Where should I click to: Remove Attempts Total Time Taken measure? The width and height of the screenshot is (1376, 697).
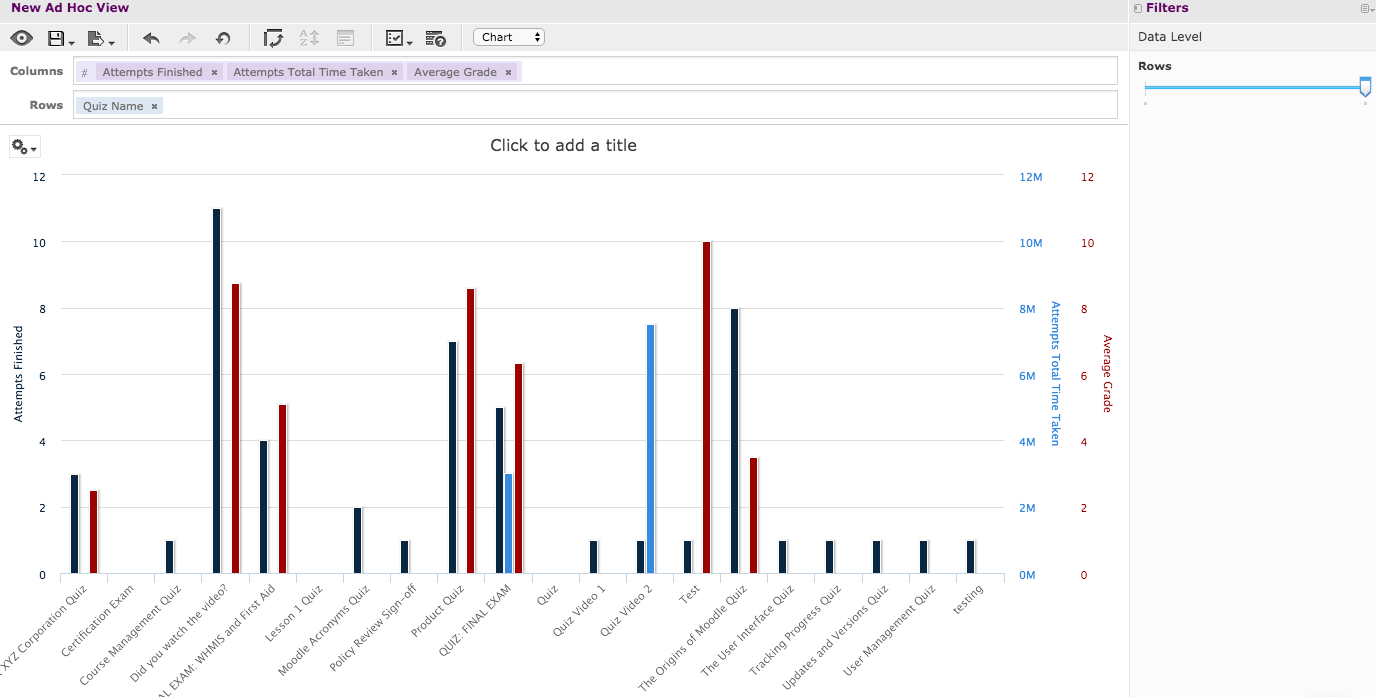coord(395,72)
